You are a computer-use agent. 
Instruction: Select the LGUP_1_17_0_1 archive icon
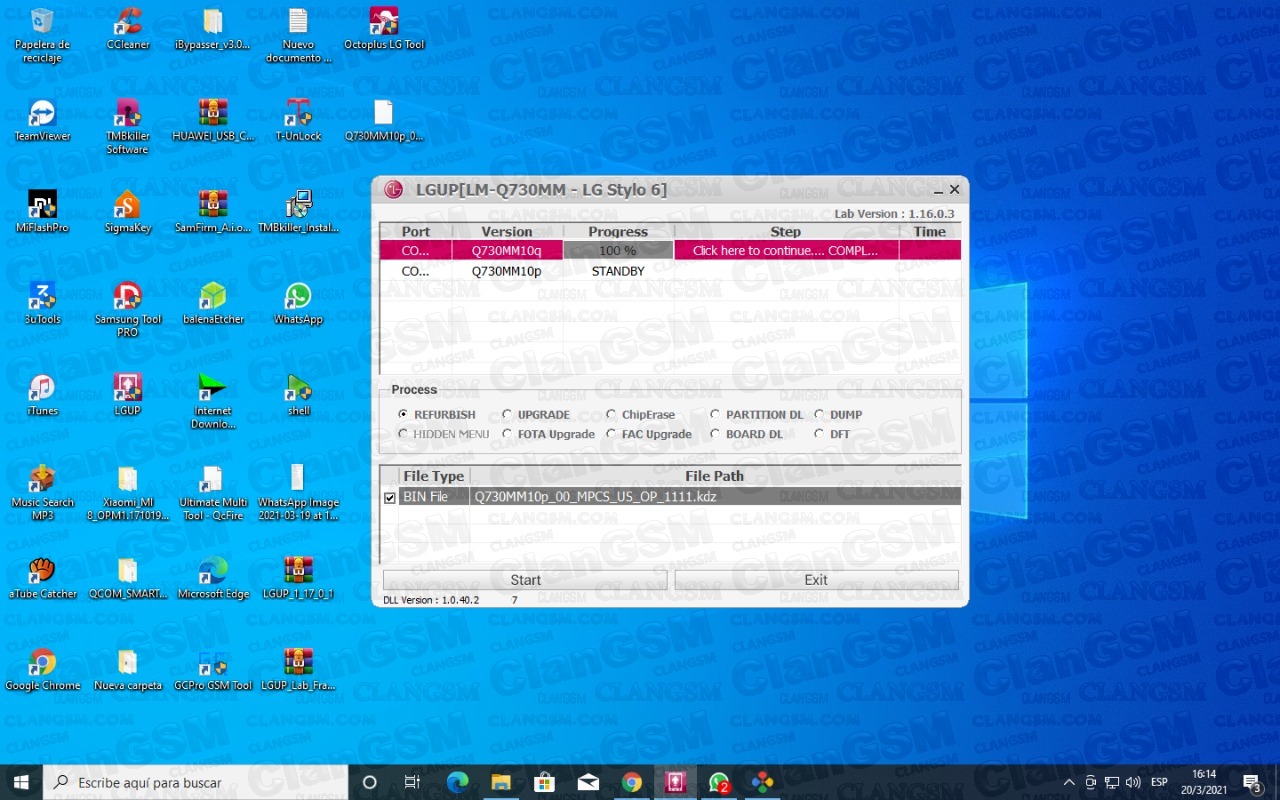[x=298, y=578]
